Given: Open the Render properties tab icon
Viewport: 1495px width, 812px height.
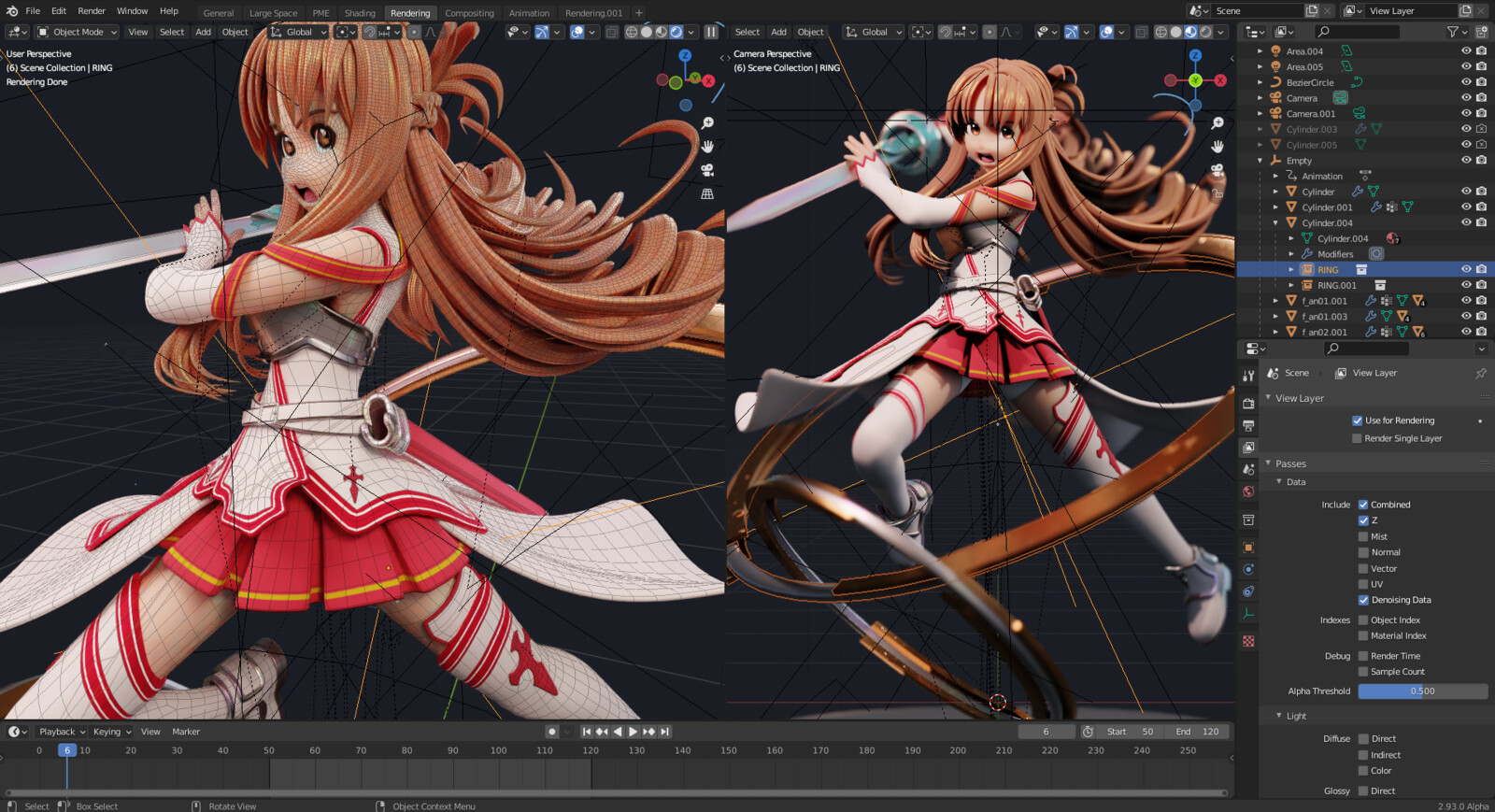Looking at the screenshot, I should click(x=1248, y=404).
